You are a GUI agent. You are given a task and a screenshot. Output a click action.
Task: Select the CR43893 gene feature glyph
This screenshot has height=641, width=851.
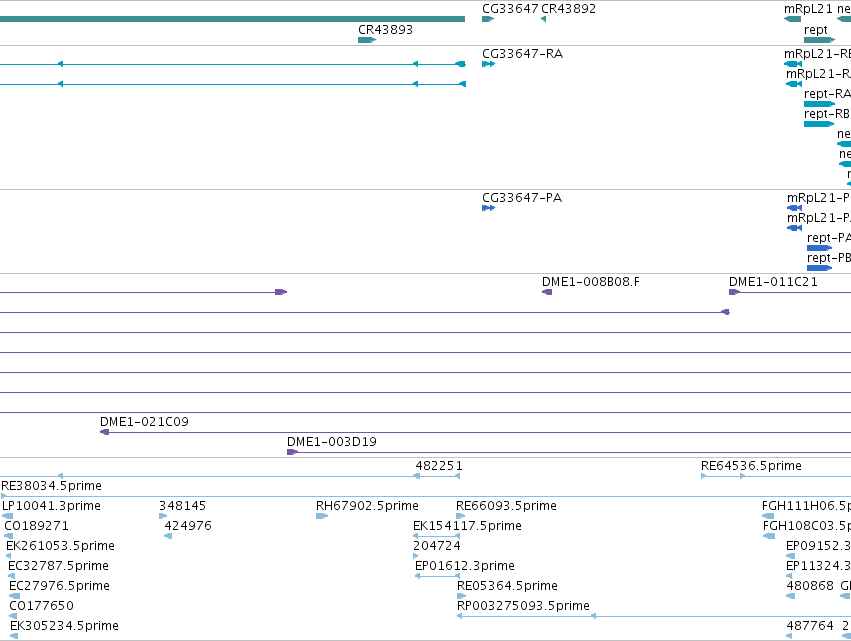tap(367, 40)
